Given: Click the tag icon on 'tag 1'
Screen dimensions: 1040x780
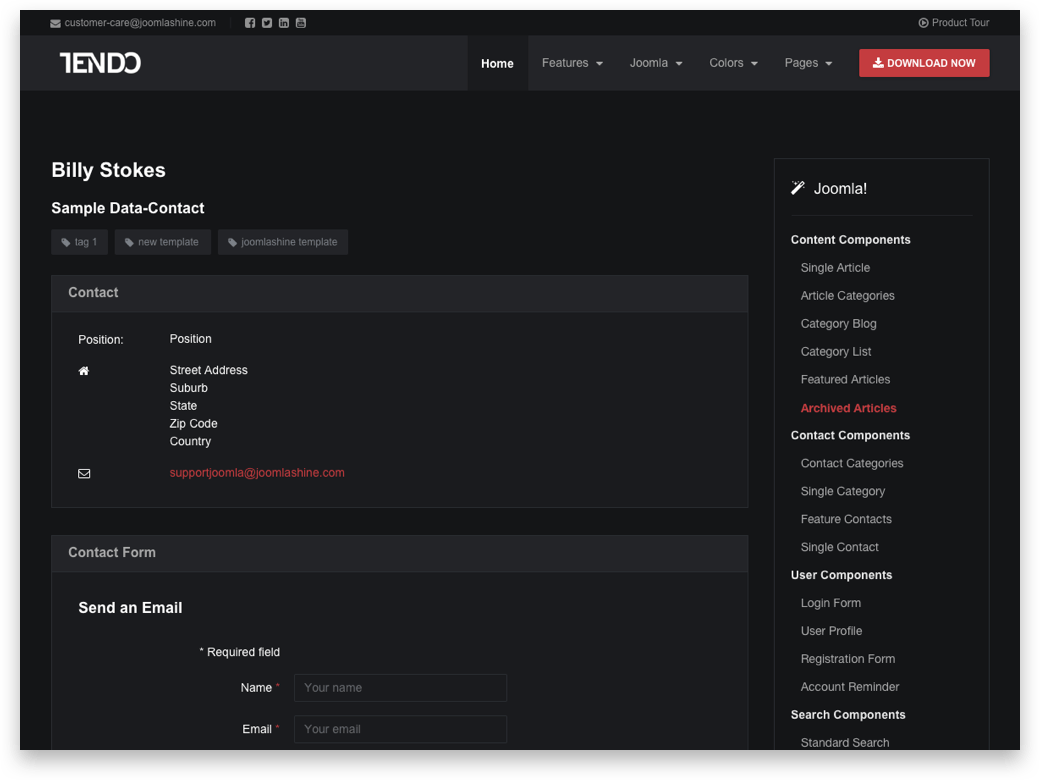Looking at the screenshot, I should click(66, 243).
